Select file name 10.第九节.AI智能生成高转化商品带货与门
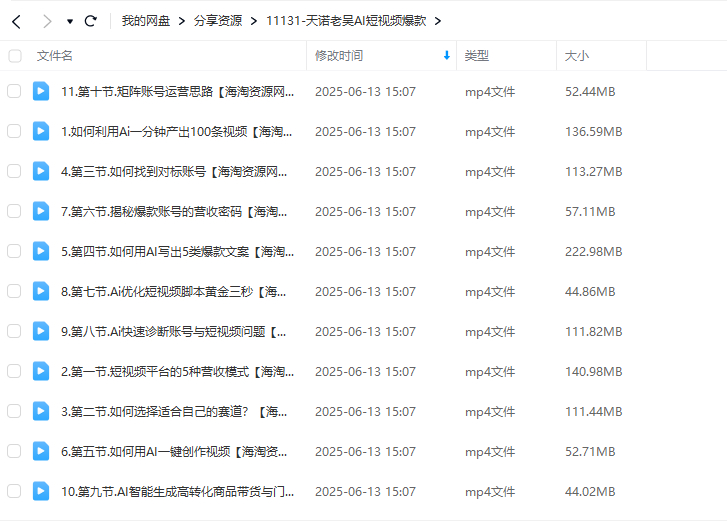Image resolution: width=727 pixels, height=532 pixels. [177, 491]
